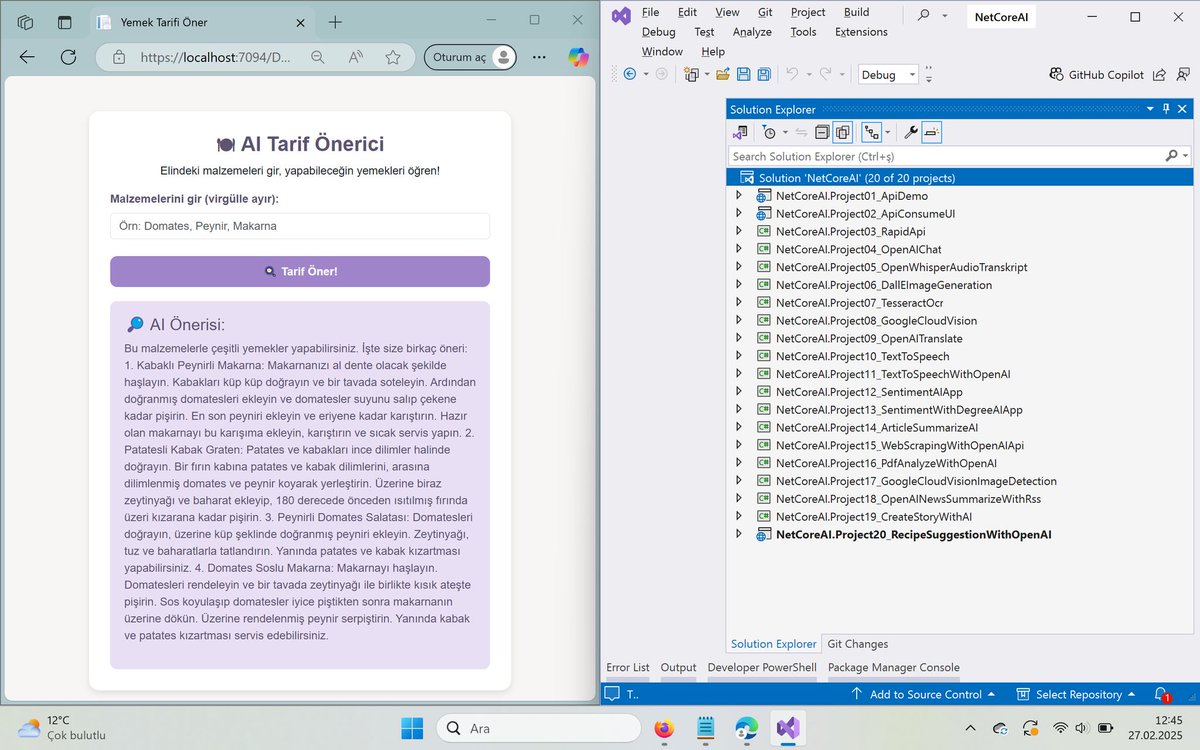1200x750 pixels.
Task: Click Navigate Backward arrow in Visual Studio toolbar
Action: (x=630, y=74)
